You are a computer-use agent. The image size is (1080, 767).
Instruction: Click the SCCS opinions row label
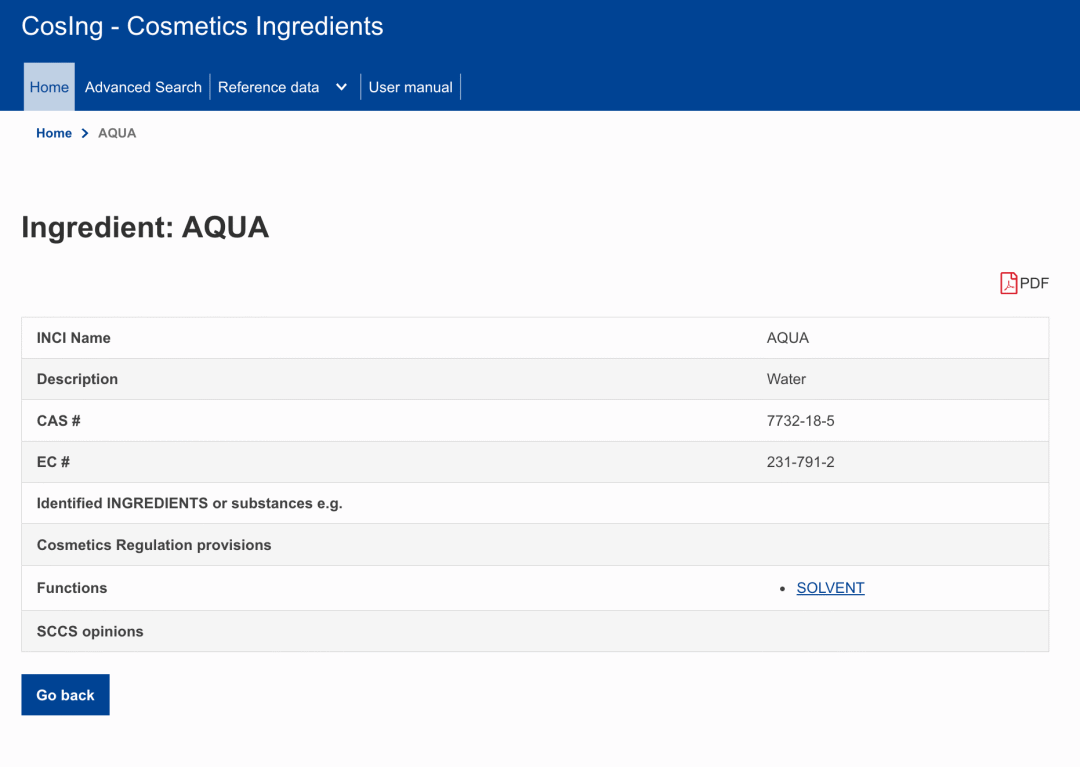point(90,631)
